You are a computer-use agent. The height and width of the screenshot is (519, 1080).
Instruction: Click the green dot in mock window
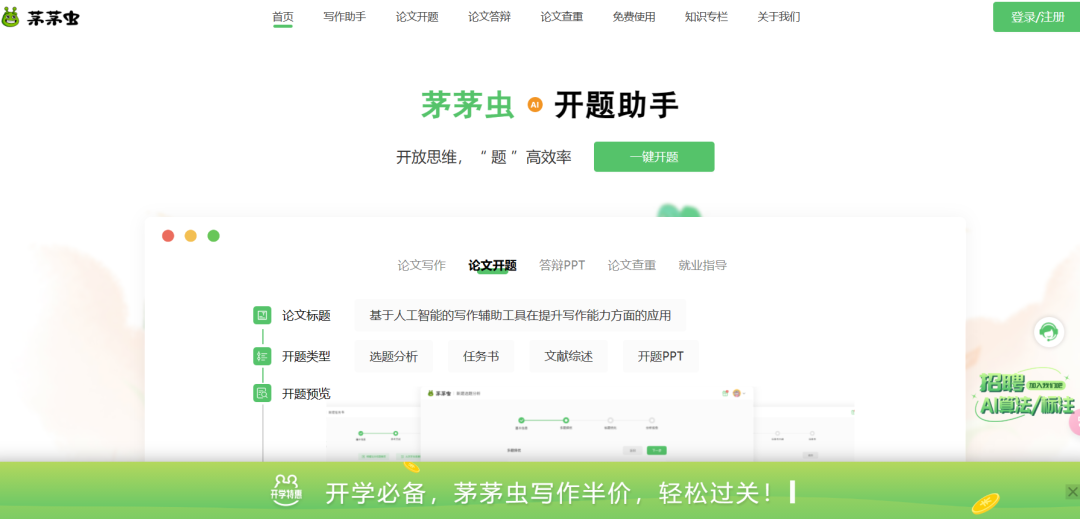[x=214, y=236]
